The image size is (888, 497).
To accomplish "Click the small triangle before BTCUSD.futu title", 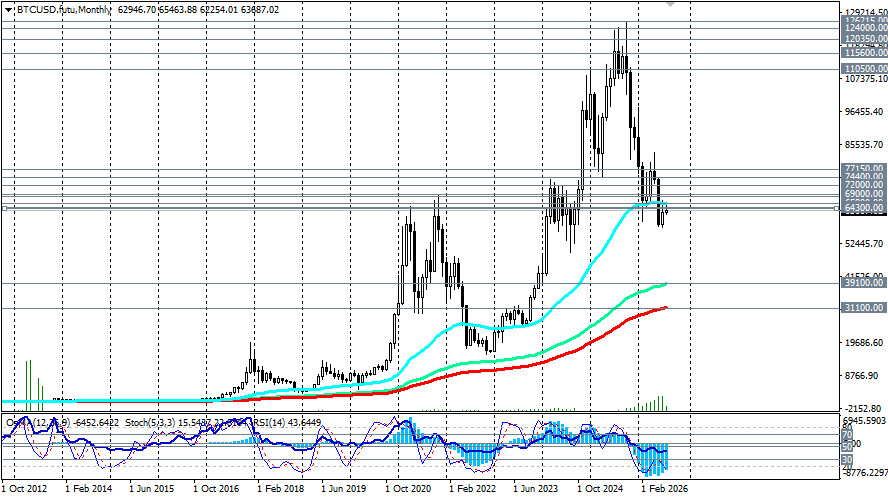I will [x=8, y=10].
